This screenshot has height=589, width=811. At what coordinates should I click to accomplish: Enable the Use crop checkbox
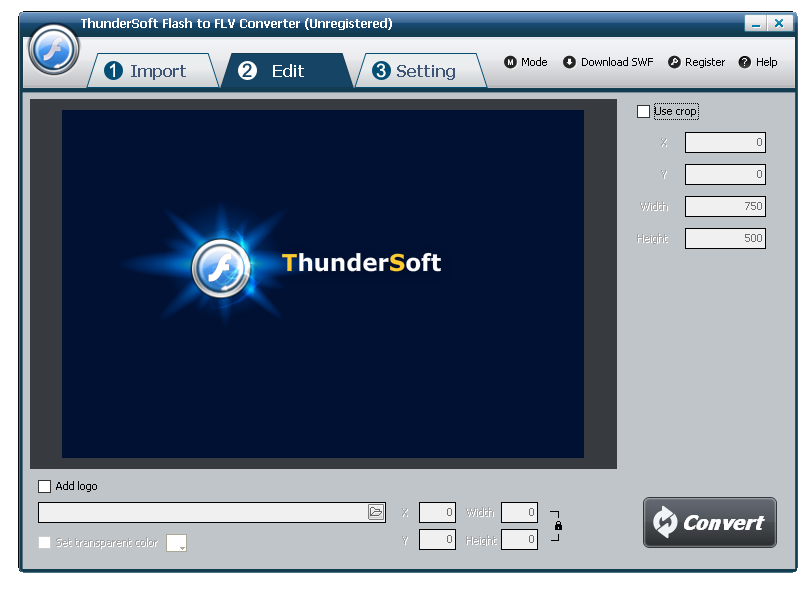[x=643, y=111]
